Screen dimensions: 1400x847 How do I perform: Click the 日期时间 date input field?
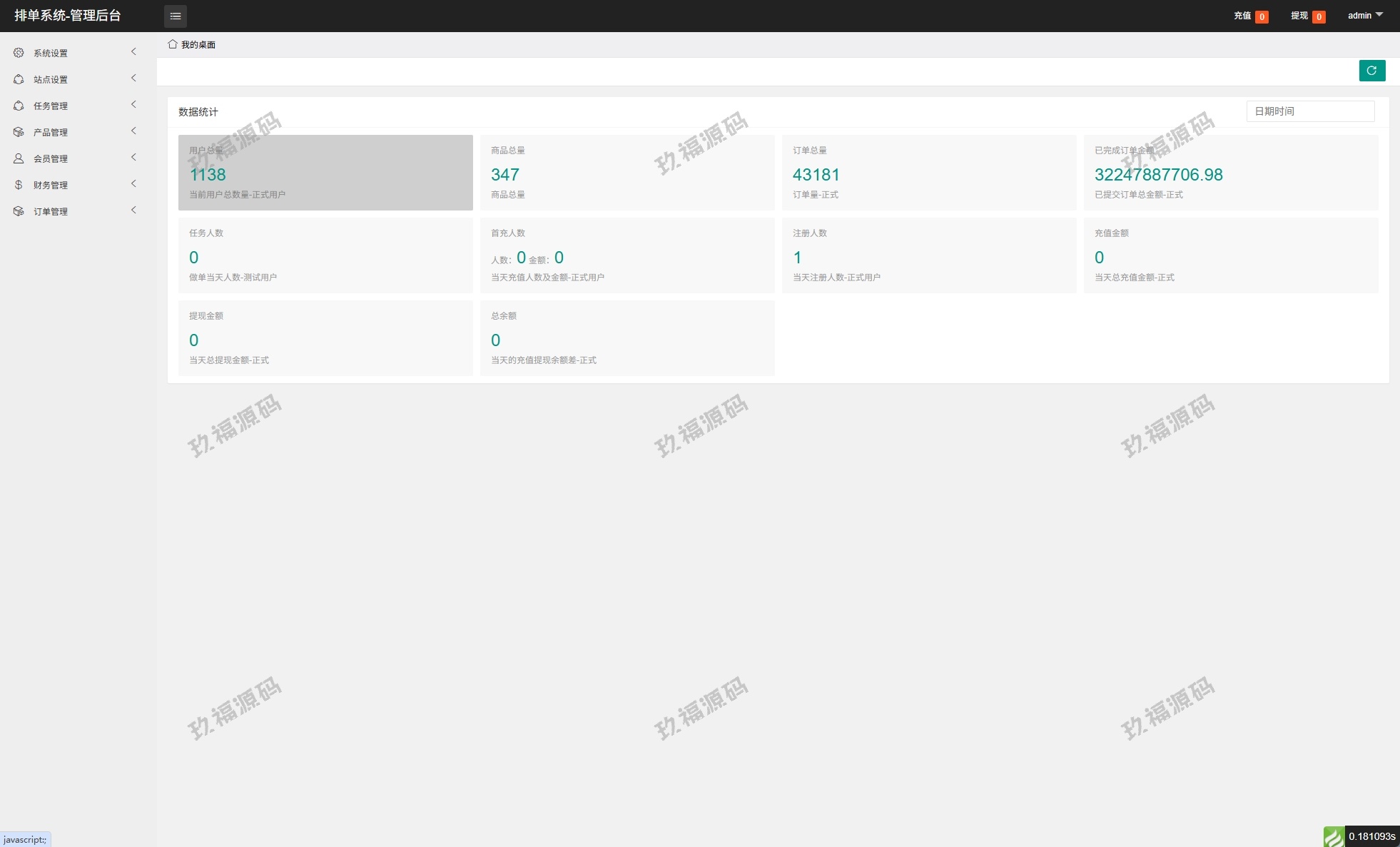click(1310, 111)
